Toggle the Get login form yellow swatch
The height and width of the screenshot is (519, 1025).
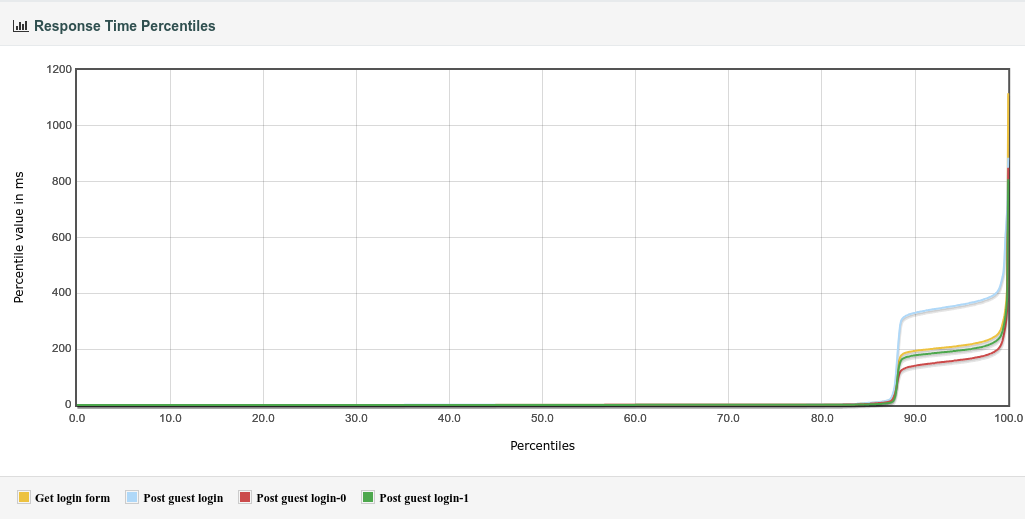pos(24,497)
